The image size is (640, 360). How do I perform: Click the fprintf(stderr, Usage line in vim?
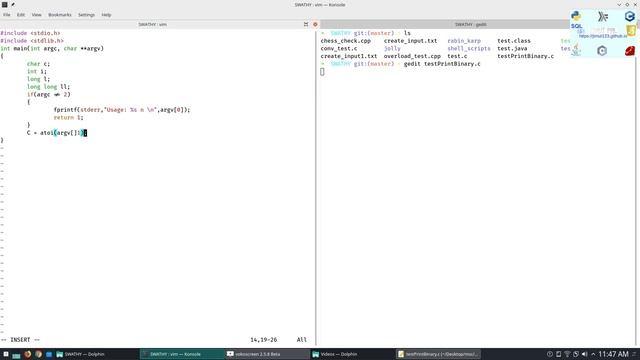tap(122, 110)
